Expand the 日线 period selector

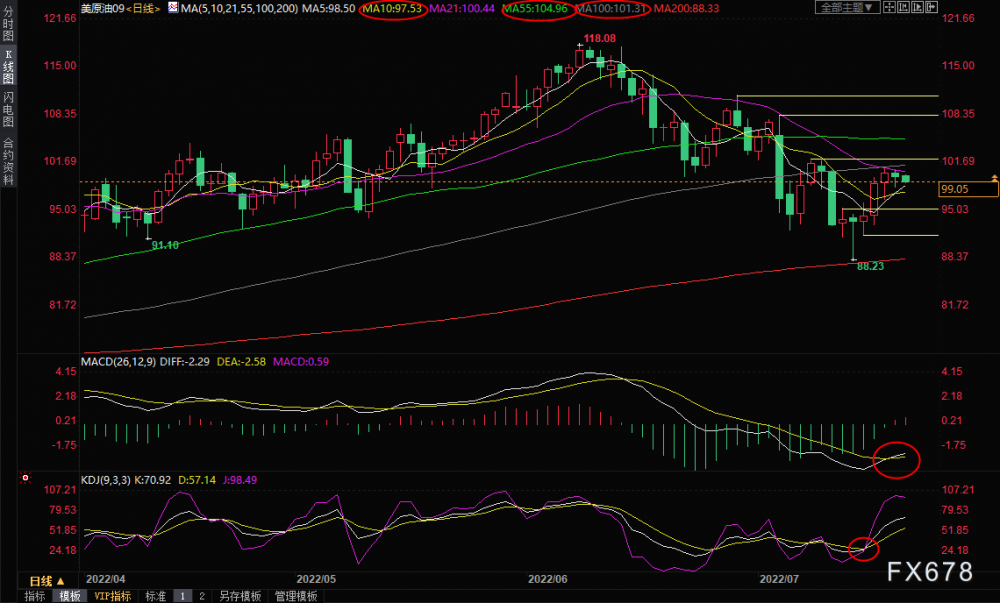tap(47, 581)
